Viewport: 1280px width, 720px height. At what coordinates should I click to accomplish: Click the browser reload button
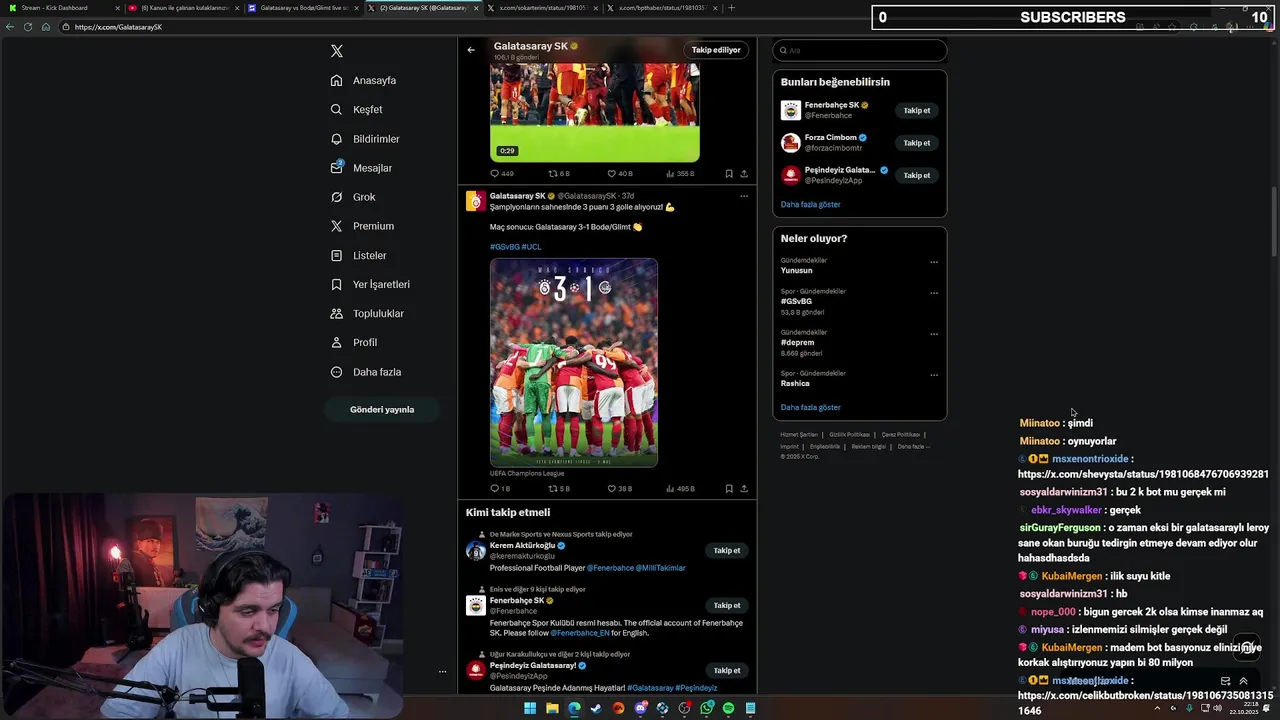[x=28, y=27]
